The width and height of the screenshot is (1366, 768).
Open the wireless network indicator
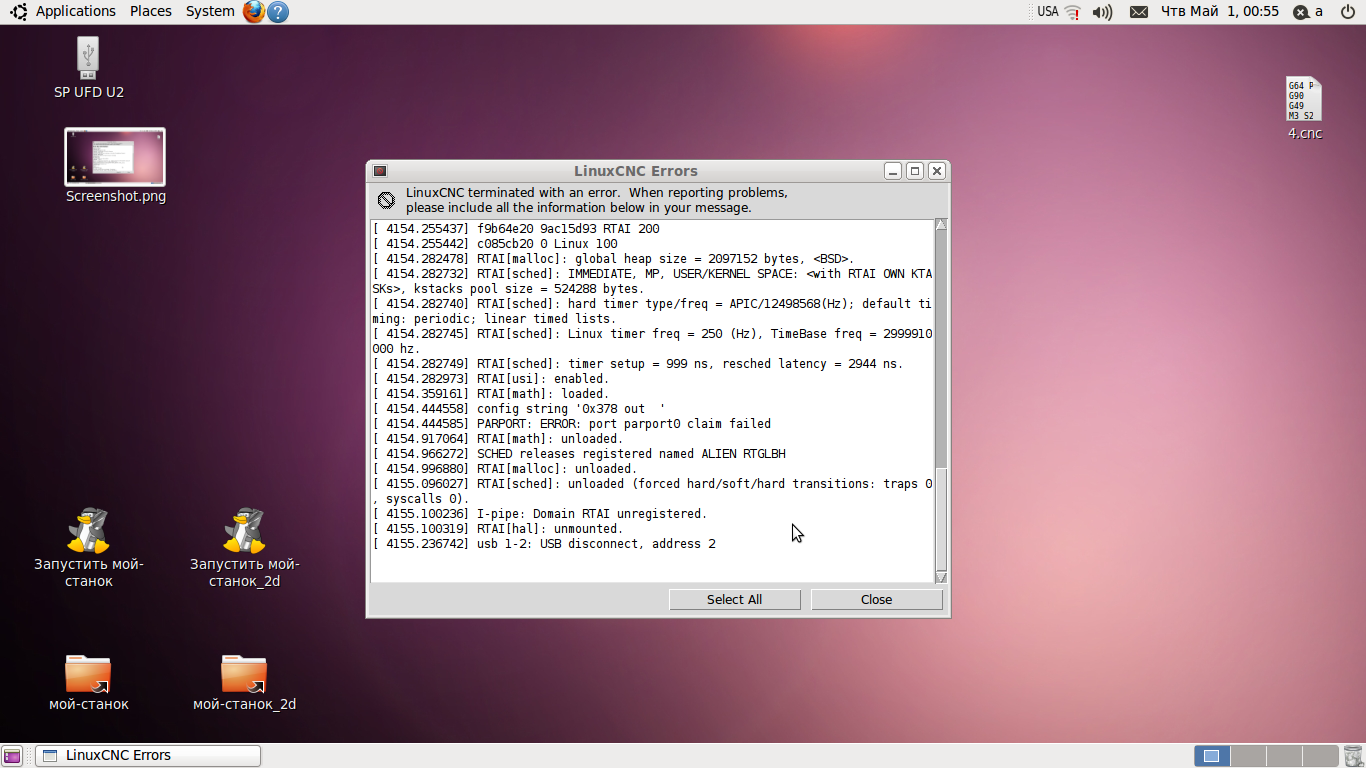click(1073, 12)
